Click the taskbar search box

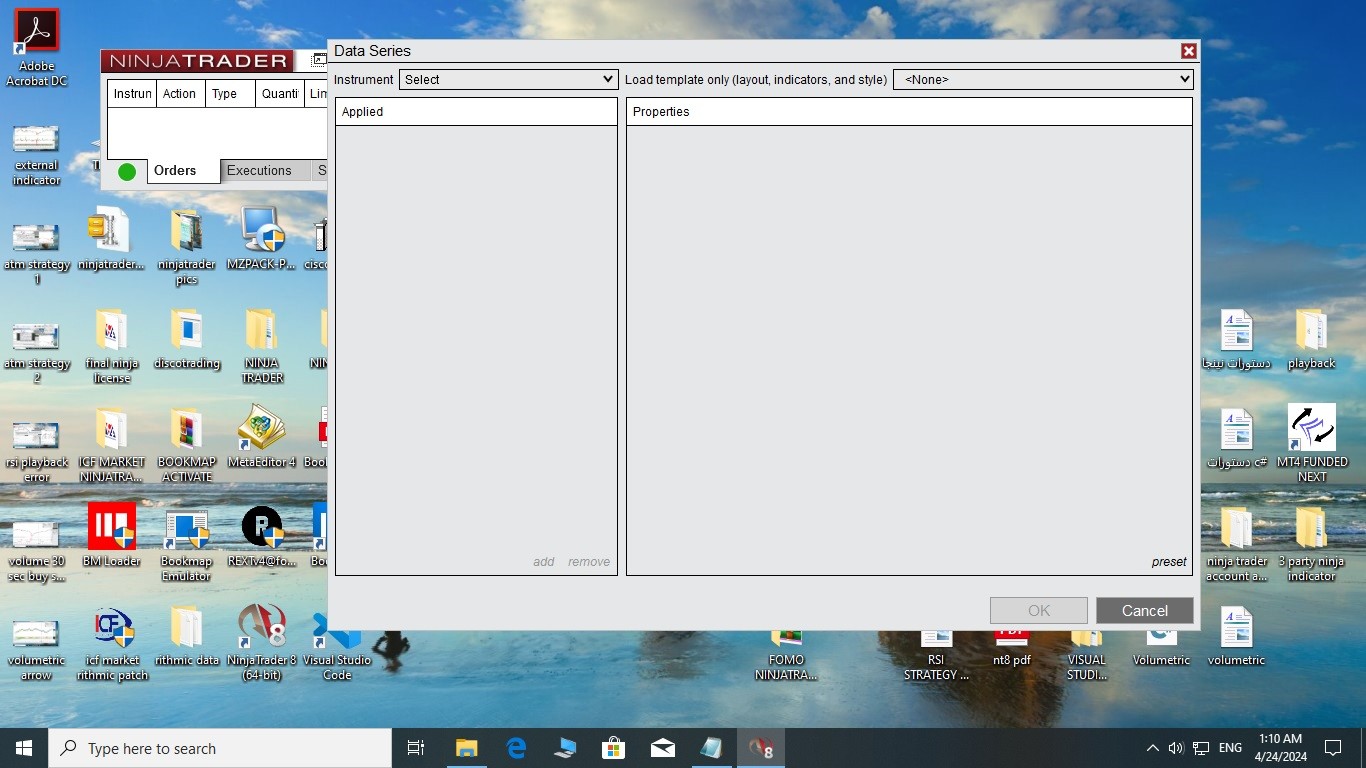click(220, 748)
